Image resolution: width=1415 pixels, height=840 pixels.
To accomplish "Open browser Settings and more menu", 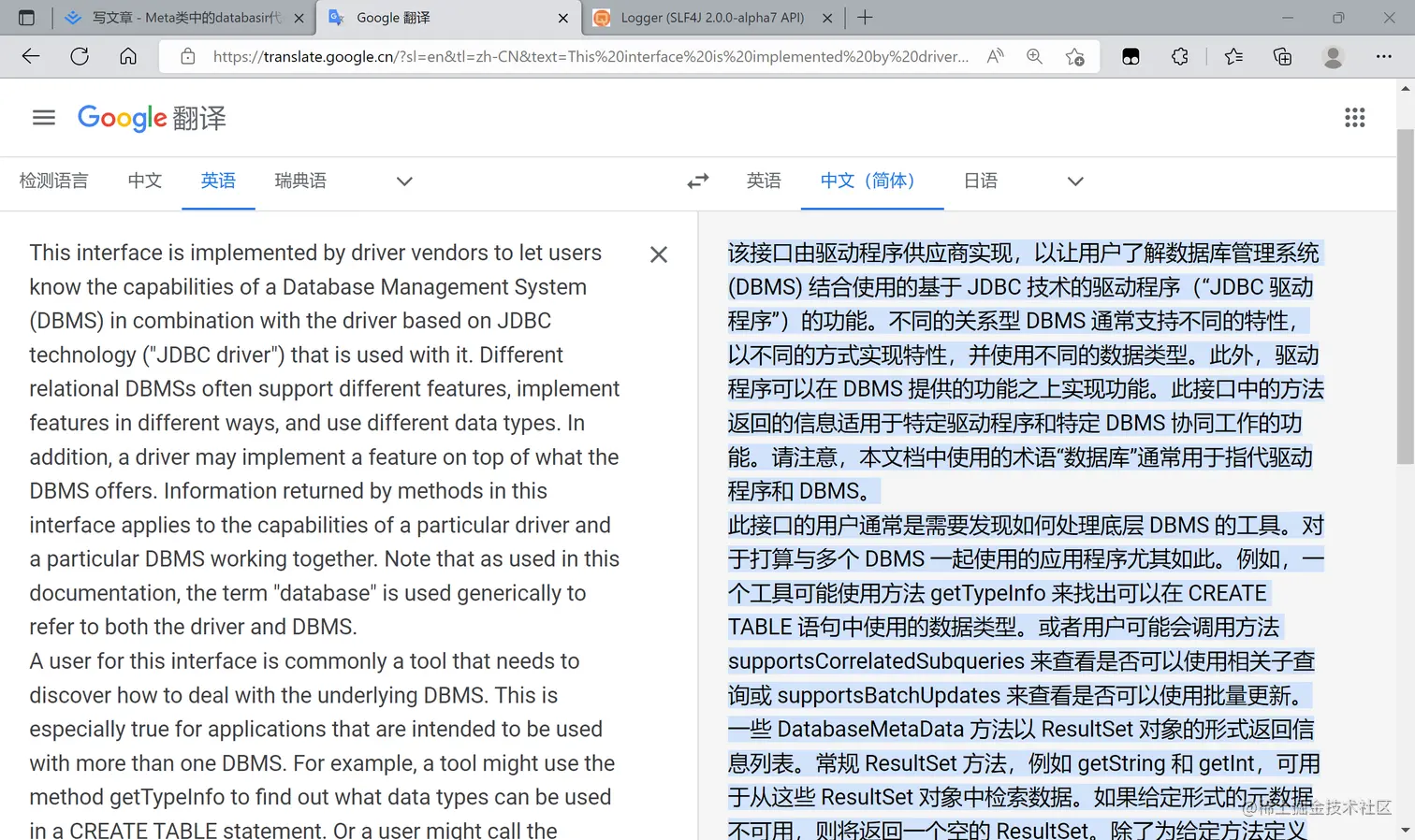I will click(x=1383, y=56).
